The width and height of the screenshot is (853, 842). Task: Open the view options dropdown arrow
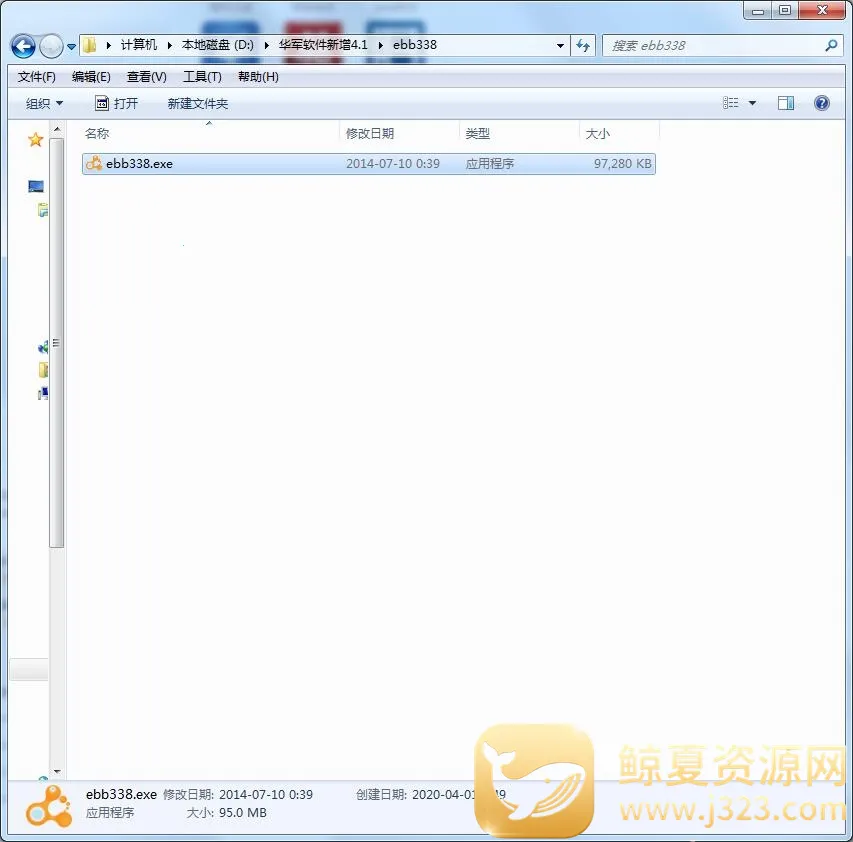[752, 103]
